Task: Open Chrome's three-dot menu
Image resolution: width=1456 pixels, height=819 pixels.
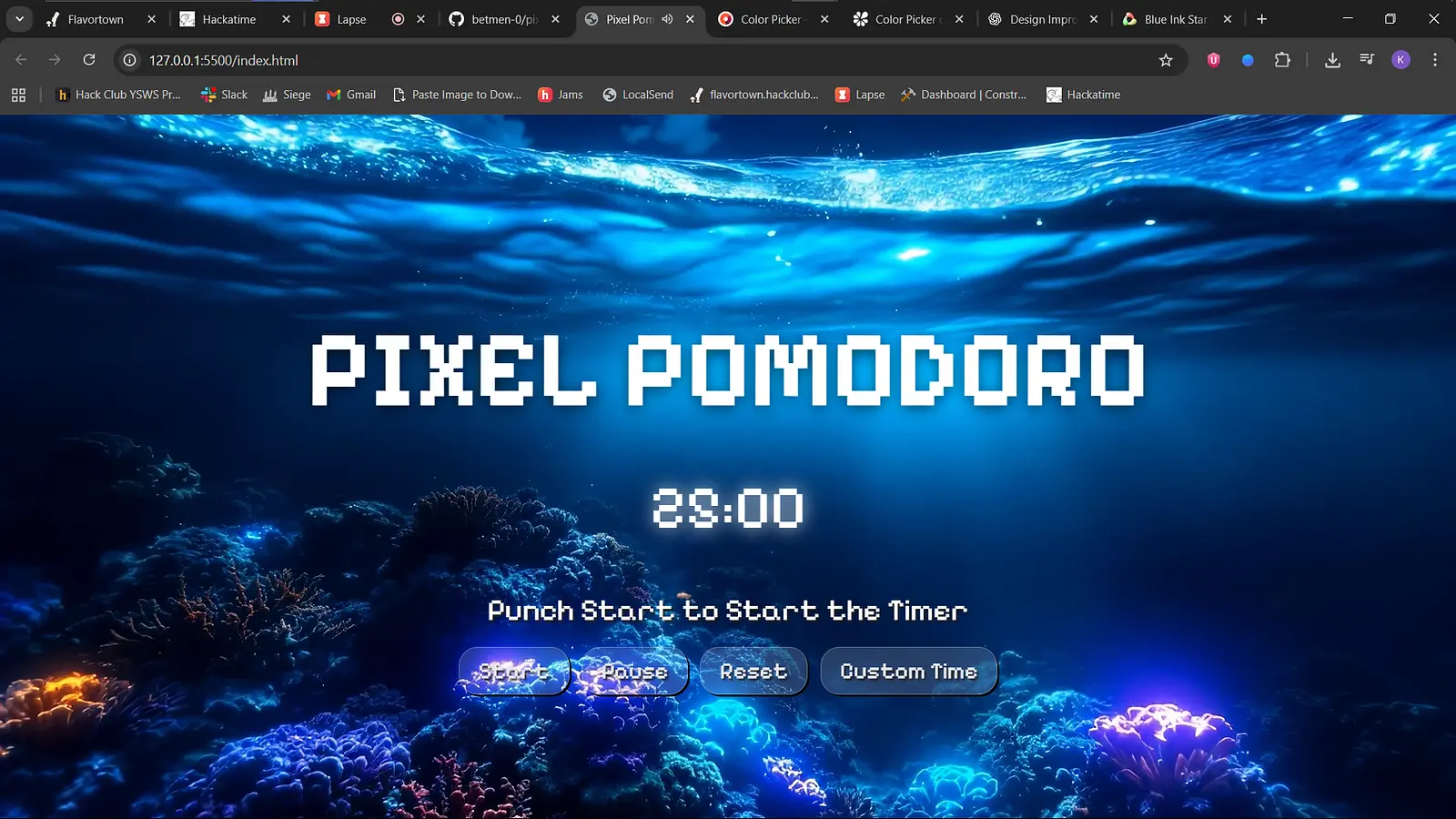Action: [x=1435, y=60]
